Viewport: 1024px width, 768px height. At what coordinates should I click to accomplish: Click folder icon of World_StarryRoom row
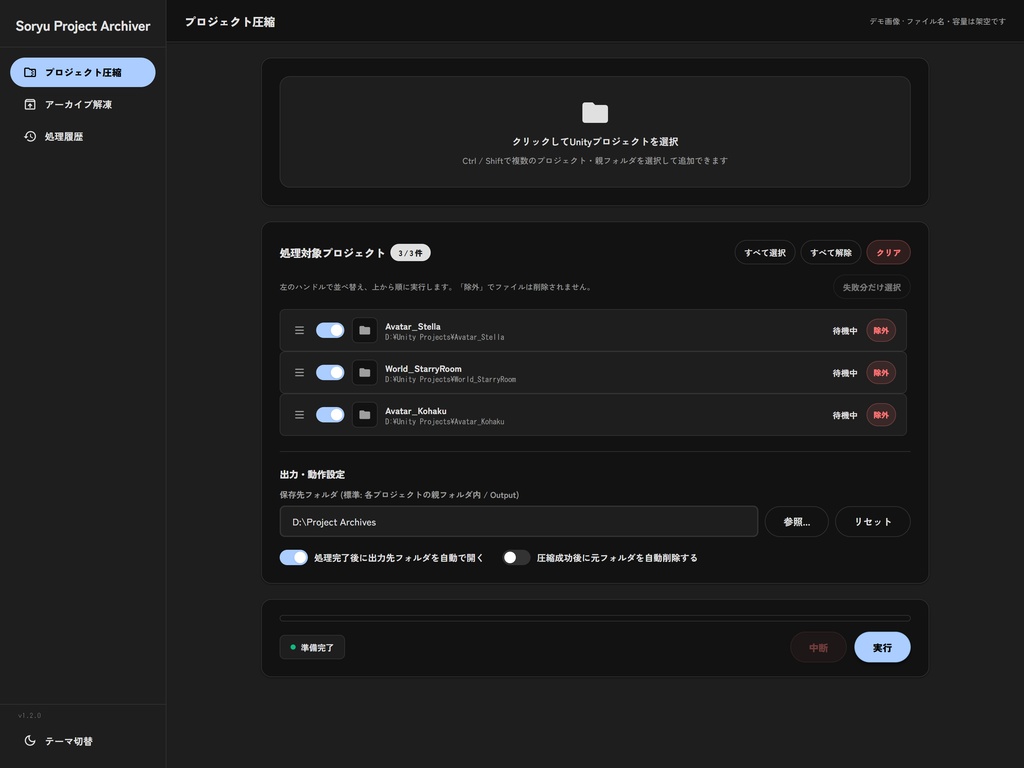pos(364,373)
